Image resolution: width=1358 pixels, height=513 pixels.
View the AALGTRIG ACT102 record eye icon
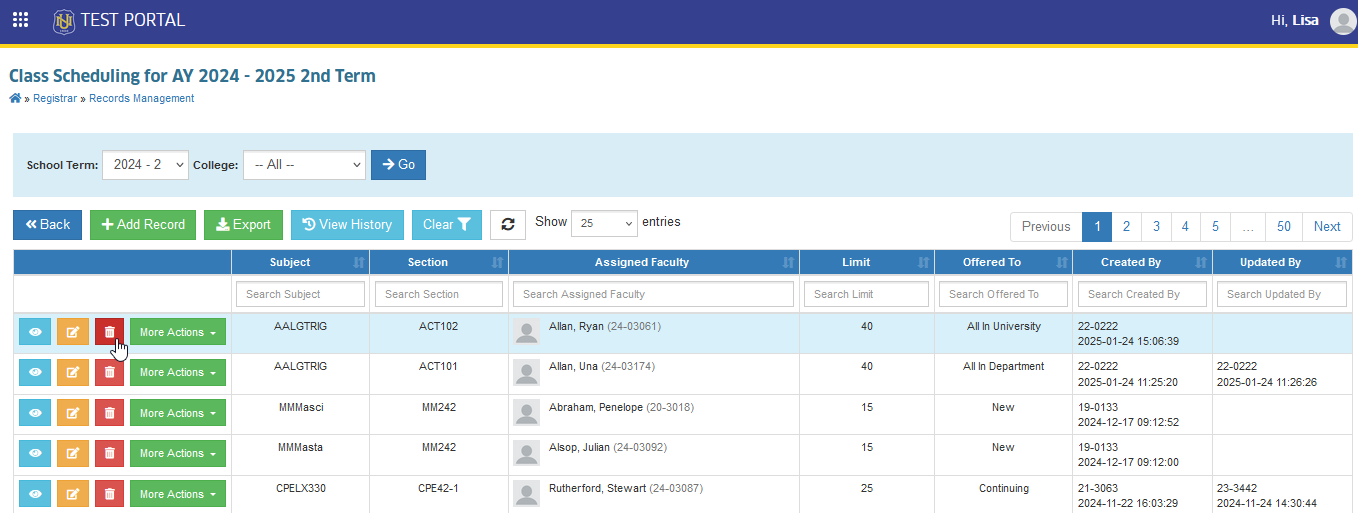tap(35, 332)
